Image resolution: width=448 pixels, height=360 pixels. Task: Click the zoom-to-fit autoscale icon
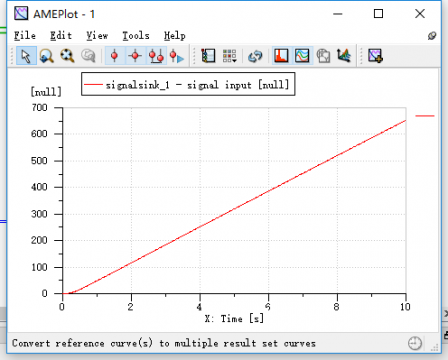(67, 56)
